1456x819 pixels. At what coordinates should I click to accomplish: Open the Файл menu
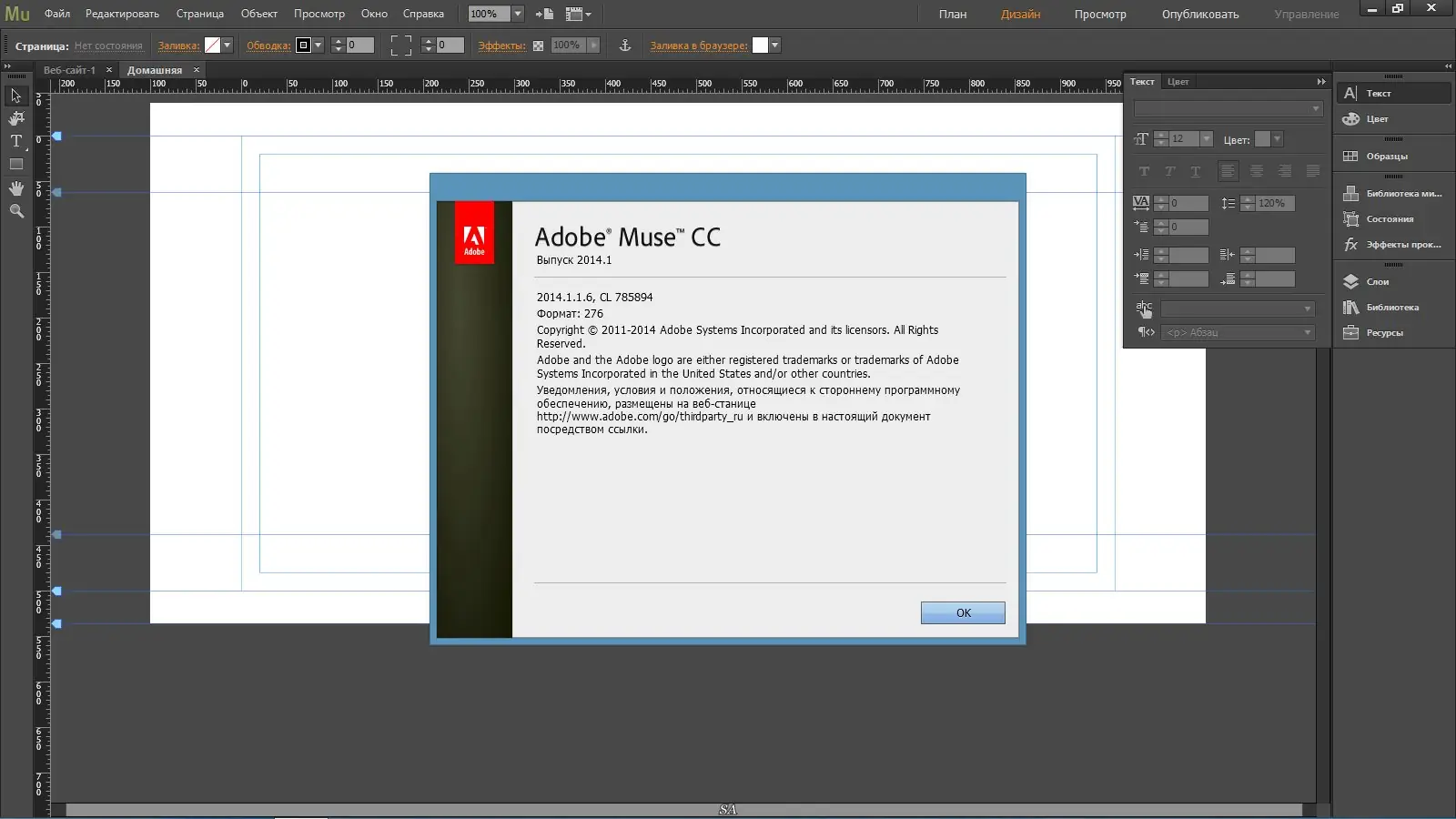pos(57,14)
